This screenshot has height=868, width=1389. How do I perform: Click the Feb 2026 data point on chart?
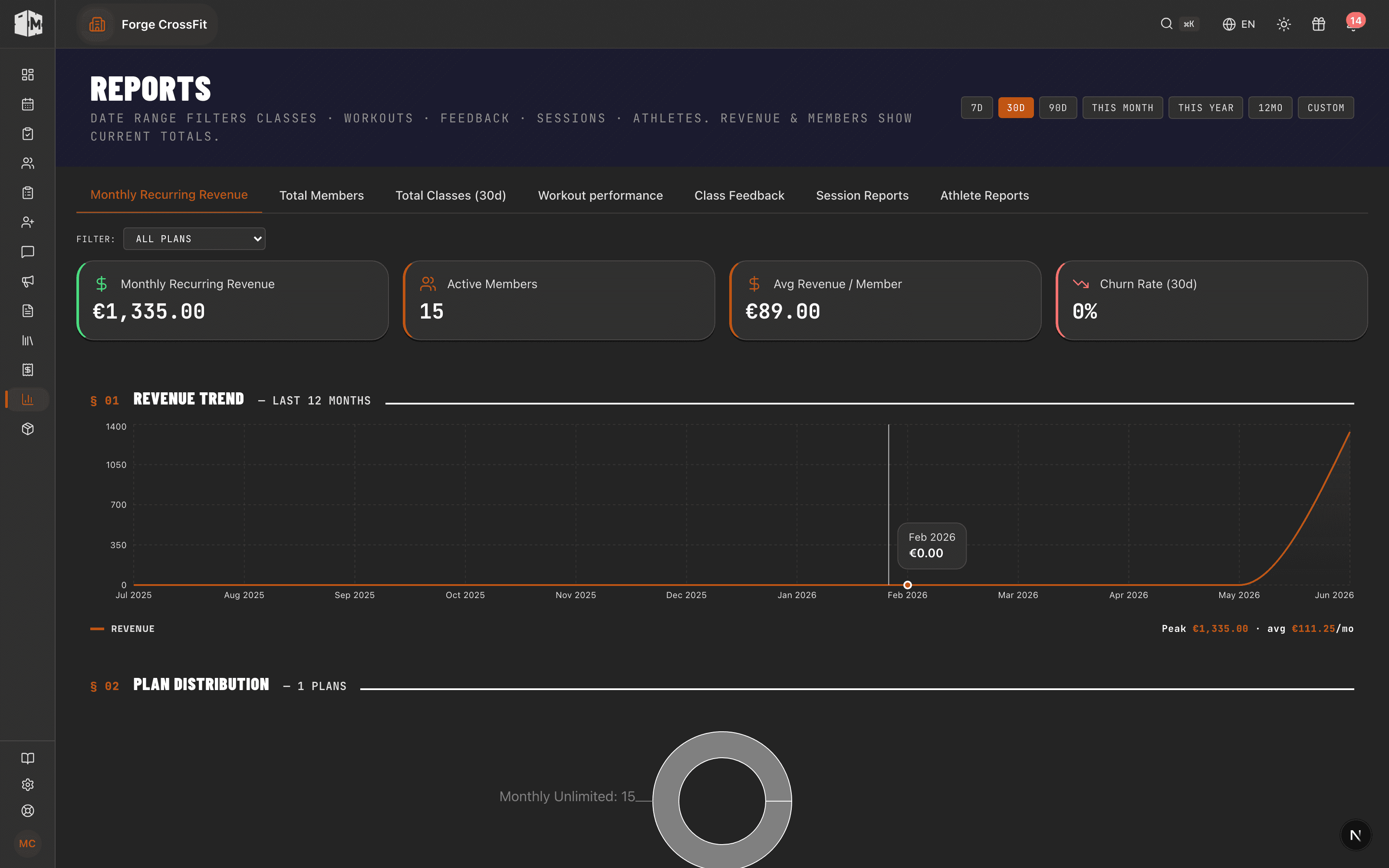pyautogui.click(x=908, y=585)
